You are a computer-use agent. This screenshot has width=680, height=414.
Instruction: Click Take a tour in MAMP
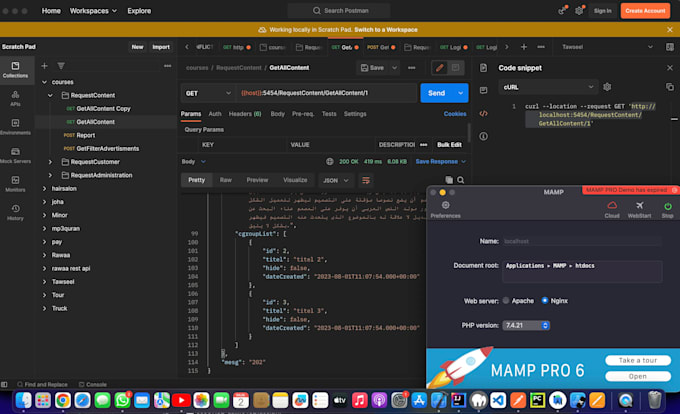638,360
